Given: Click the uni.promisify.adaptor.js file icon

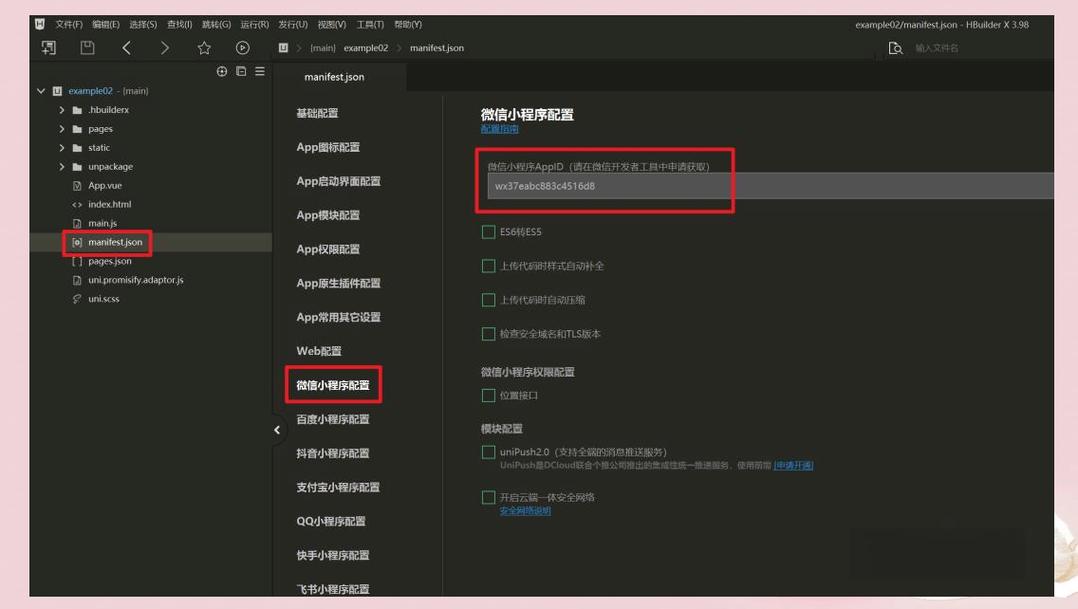Looking at the screenshot, I should point(77,280).
